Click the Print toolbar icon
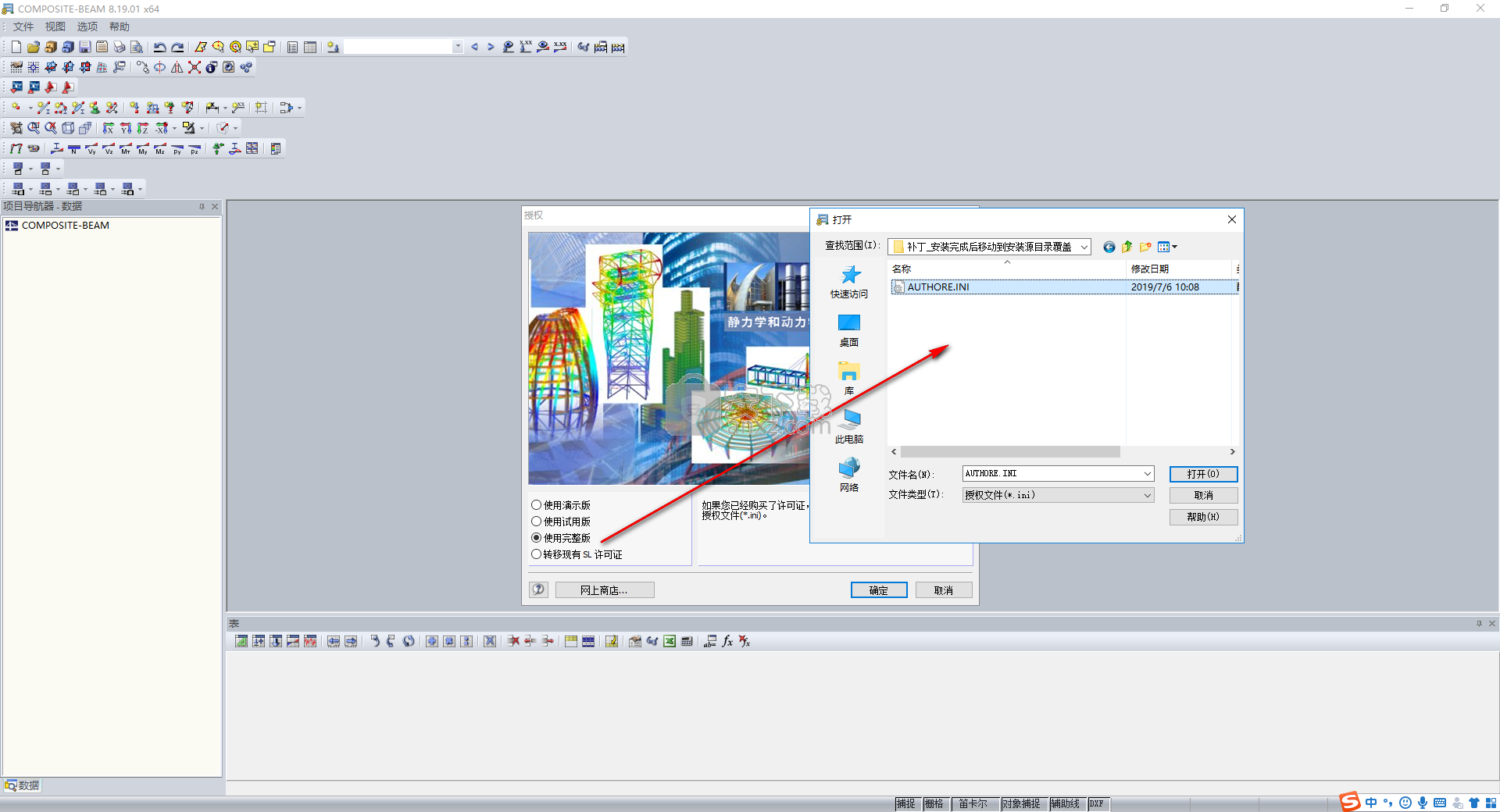 click(x=119, y=47)
